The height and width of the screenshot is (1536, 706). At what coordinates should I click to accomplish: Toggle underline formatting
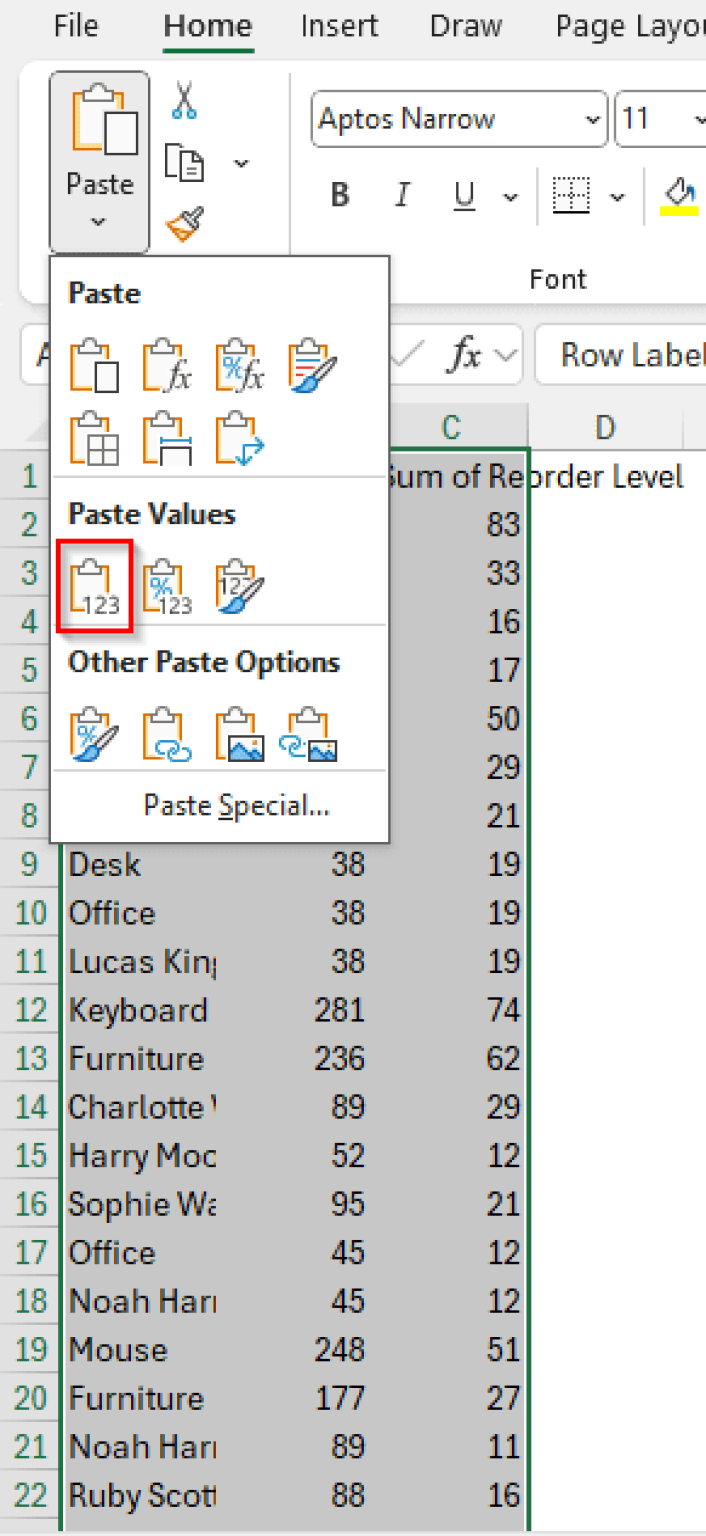pos(463,196)
